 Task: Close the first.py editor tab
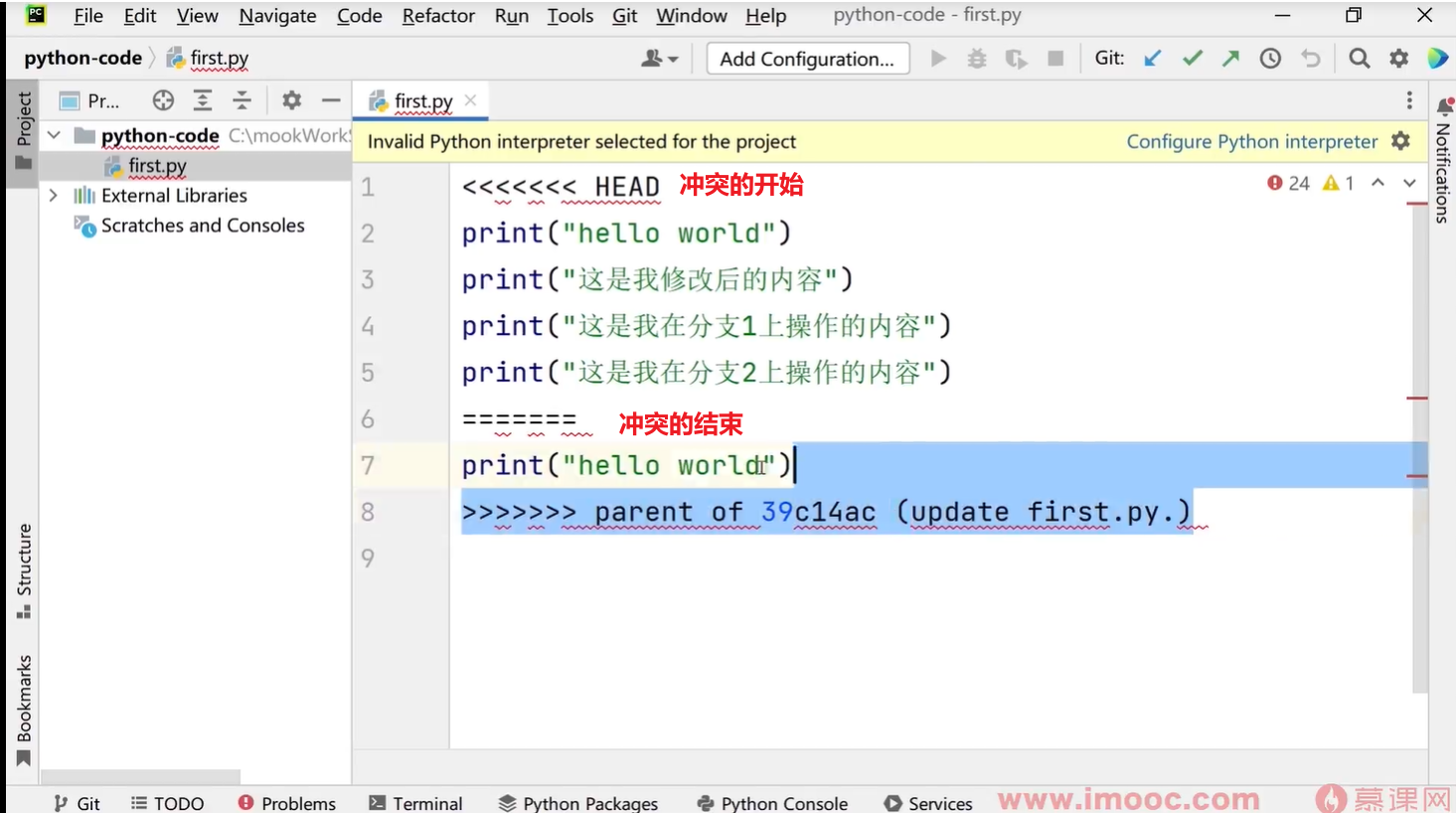(470, 100)
